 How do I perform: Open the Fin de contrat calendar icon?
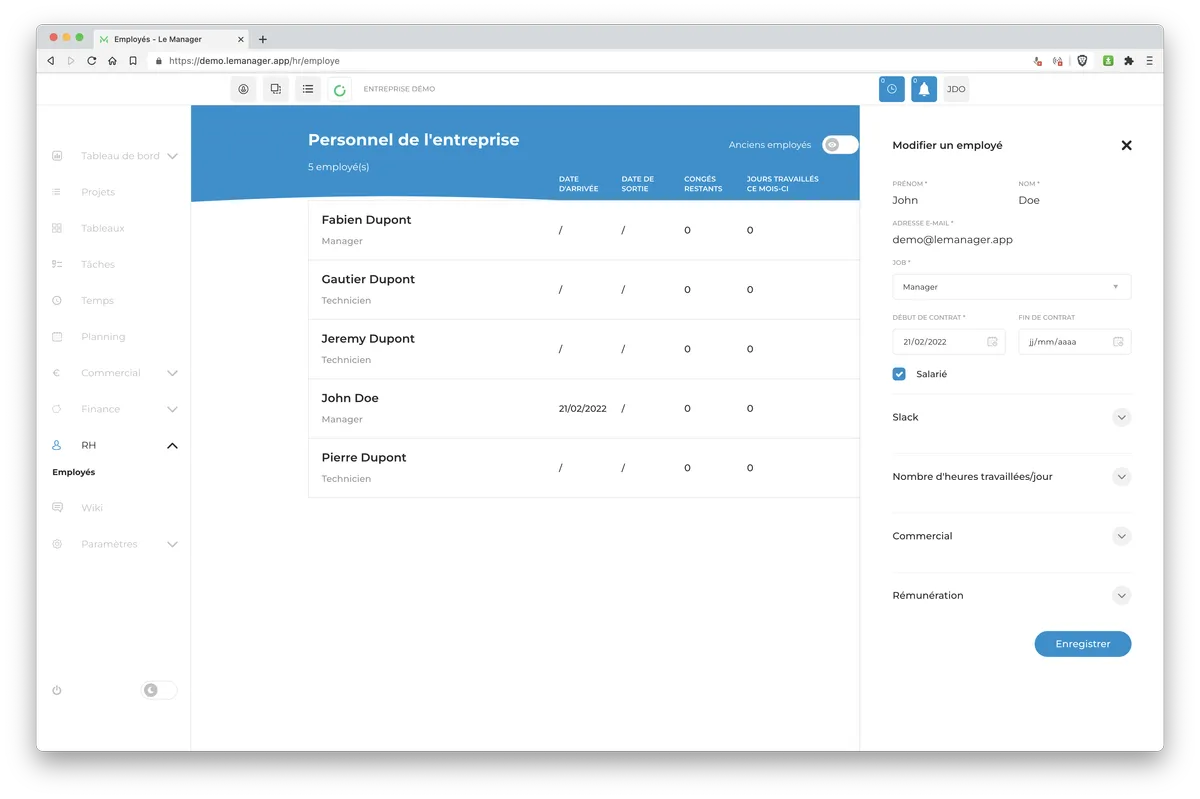[1118, 342]
